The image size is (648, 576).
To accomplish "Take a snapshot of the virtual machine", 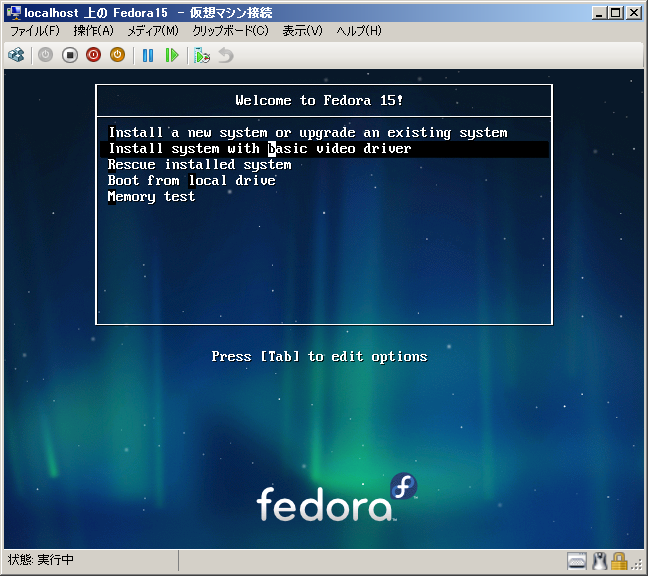I will 202,55.
